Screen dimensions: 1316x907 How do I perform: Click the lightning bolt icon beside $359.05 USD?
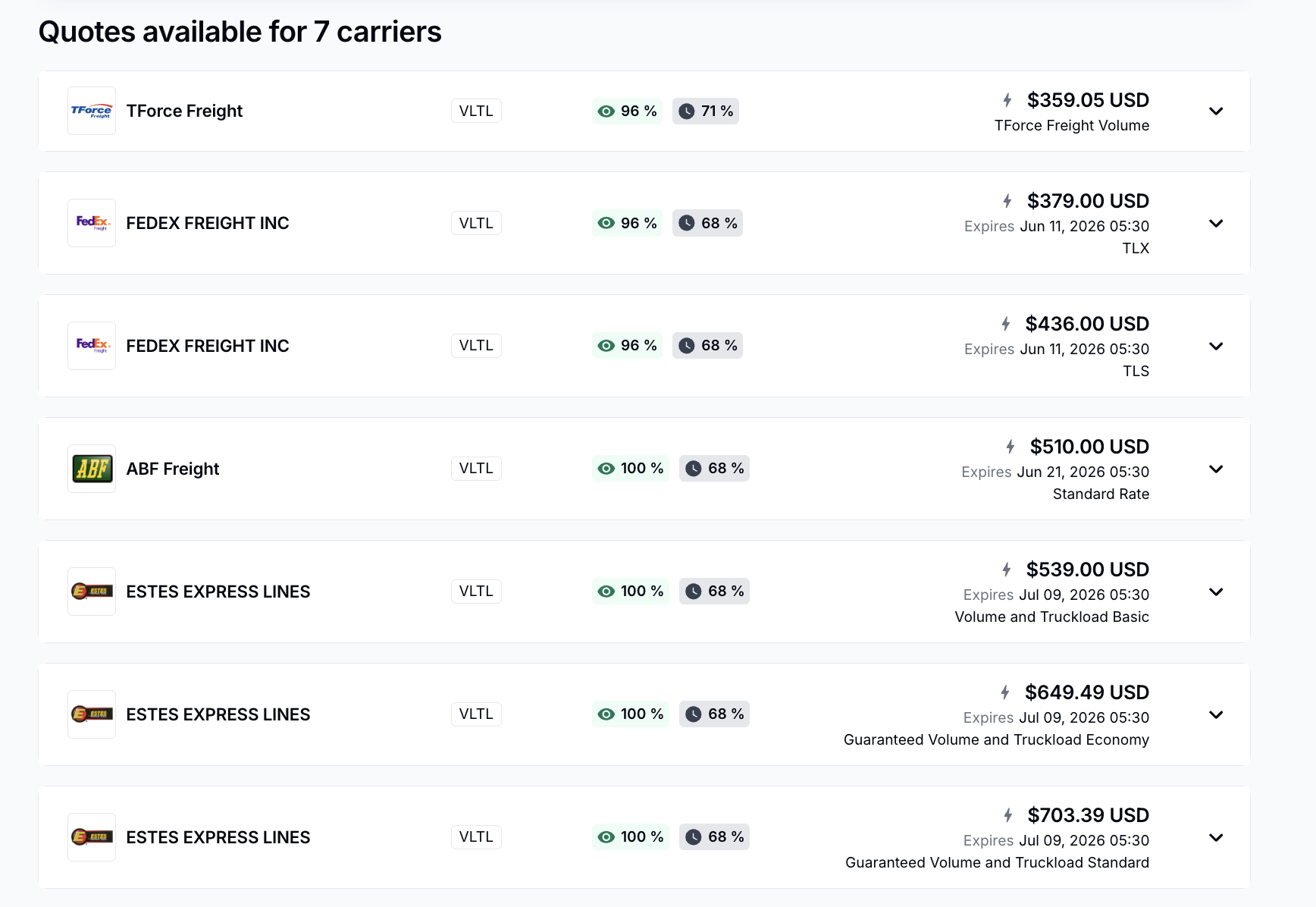[1007, 100]
